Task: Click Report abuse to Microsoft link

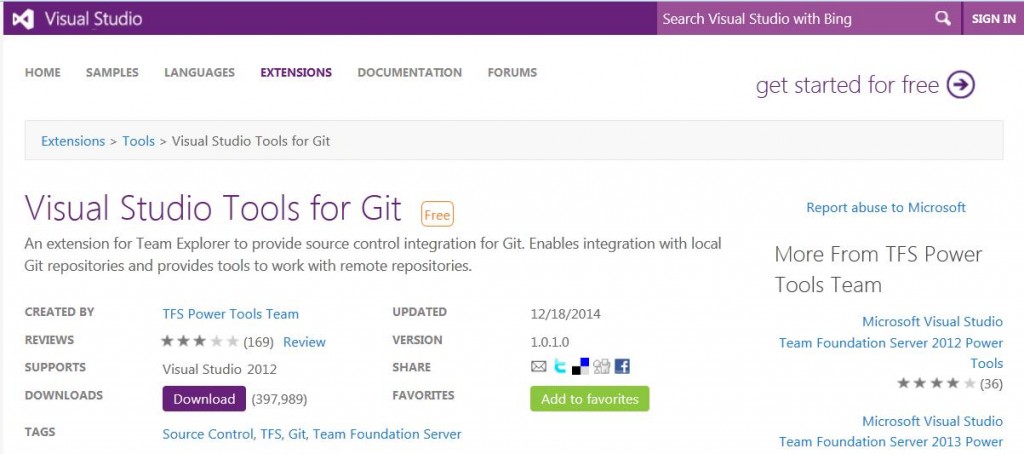Action: 886,207
